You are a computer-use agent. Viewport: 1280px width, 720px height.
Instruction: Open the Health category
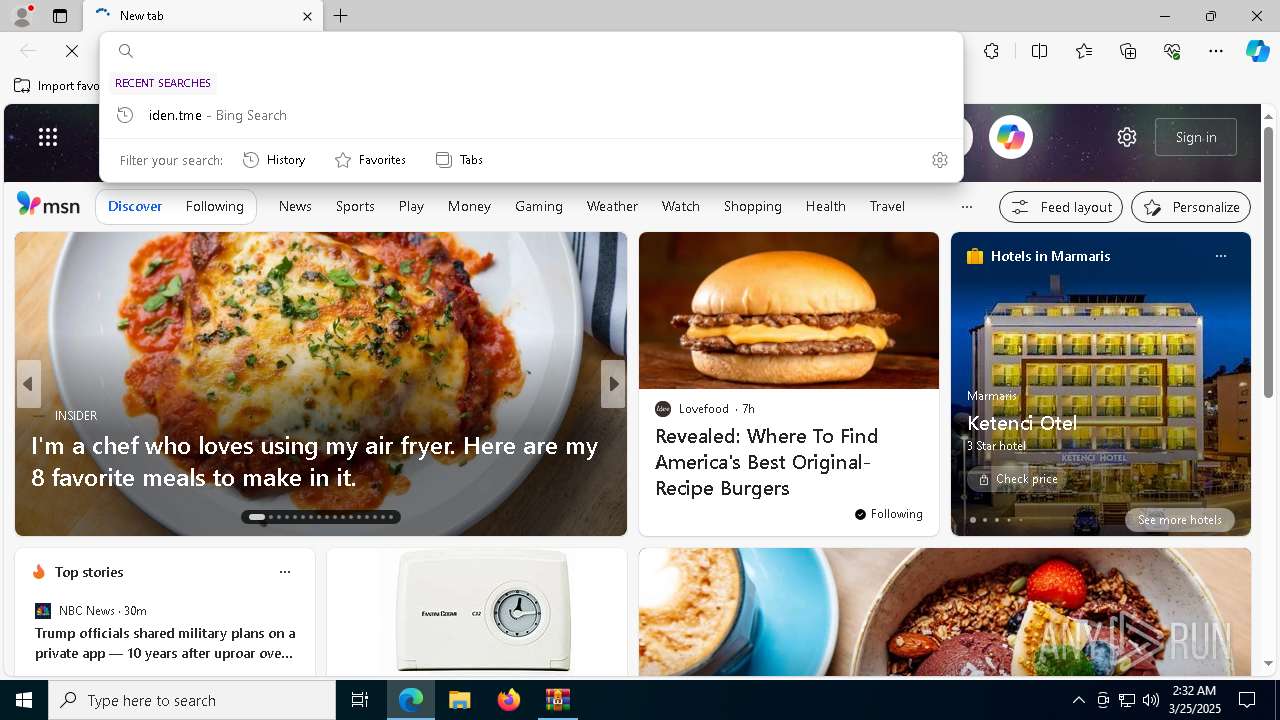(825, 206)
